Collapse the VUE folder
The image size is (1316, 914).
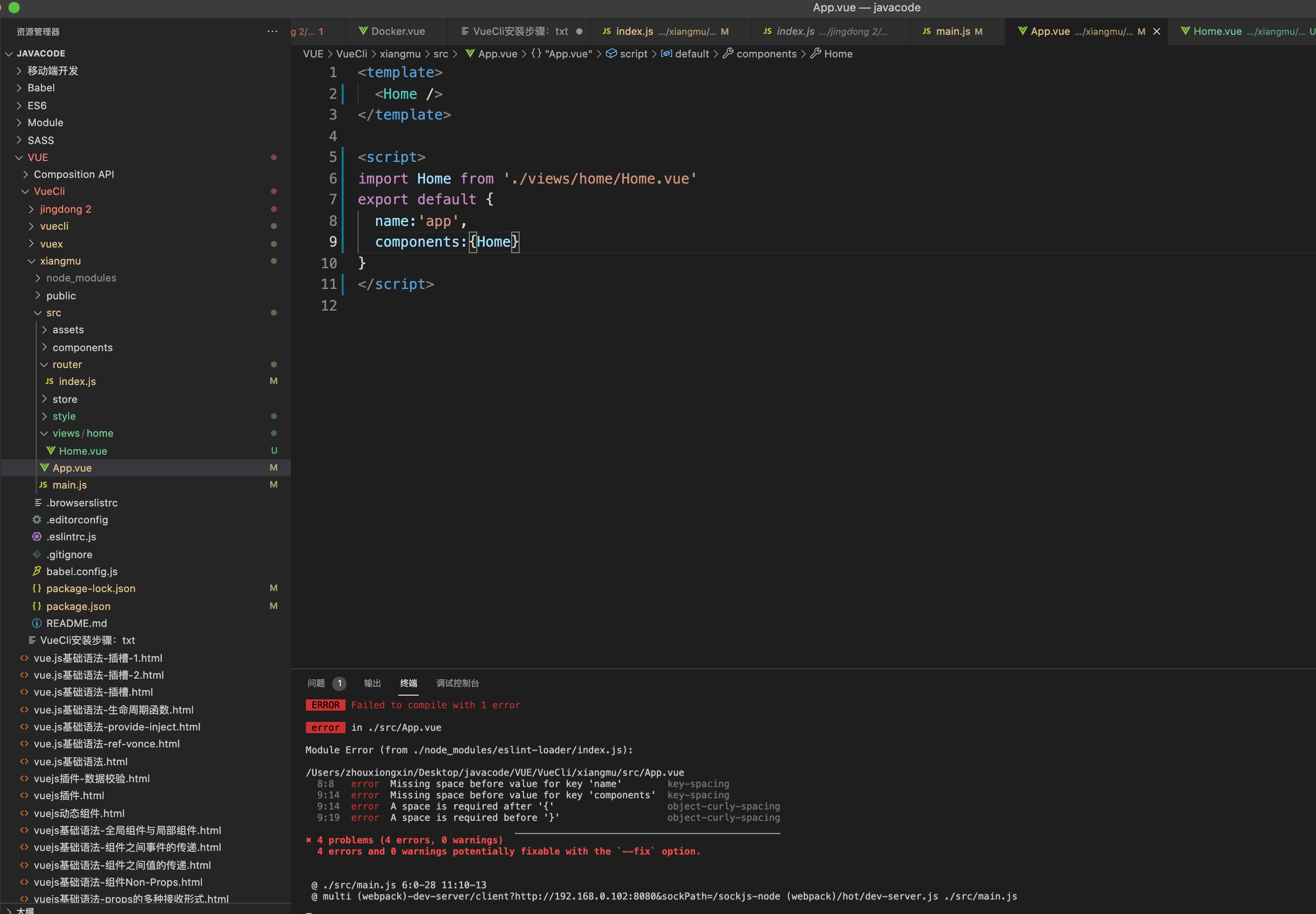19,157
